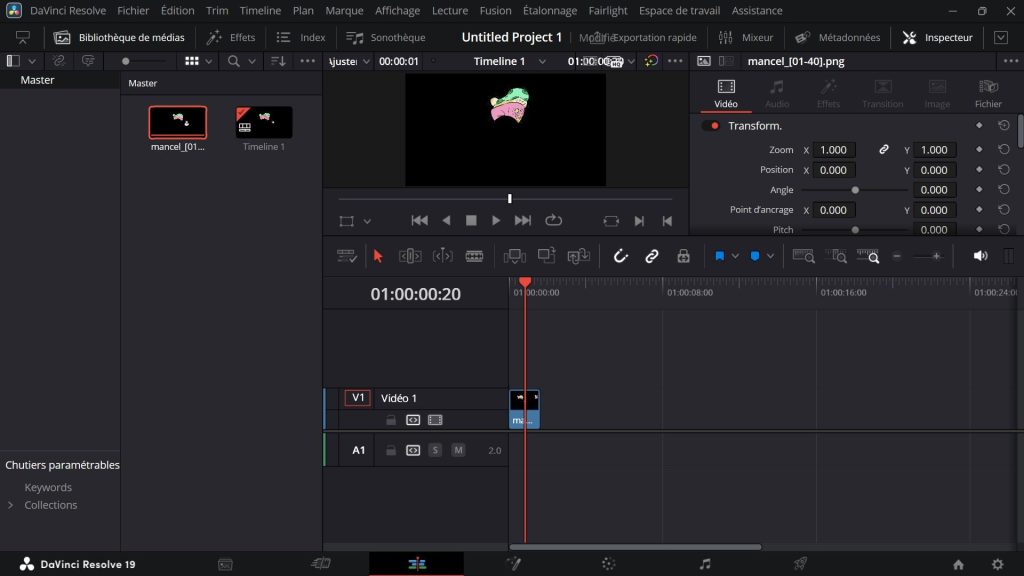Open the Deliver rocket page icon
The image size is (1024, 576).
800,564
